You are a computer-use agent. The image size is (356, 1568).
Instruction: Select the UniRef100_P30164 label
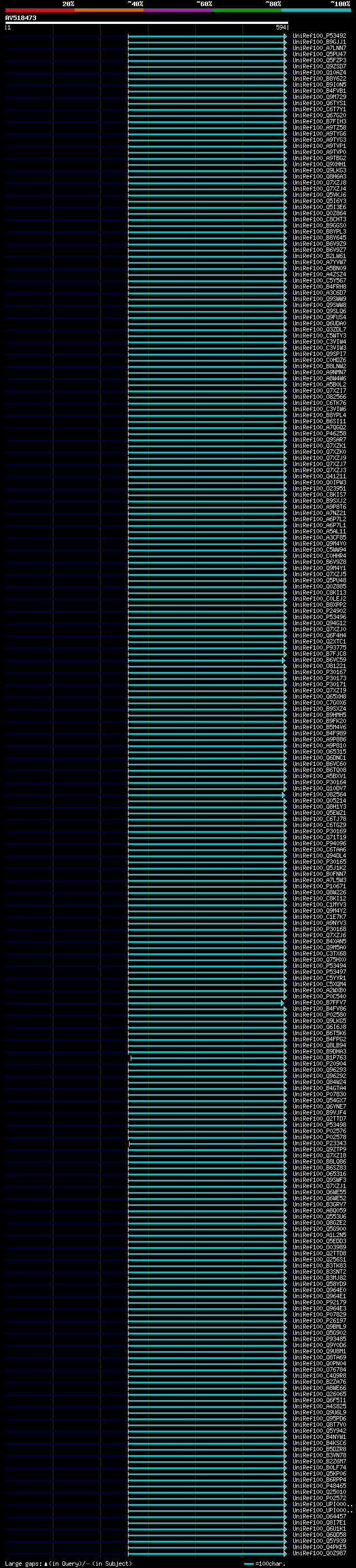point(319,783)
